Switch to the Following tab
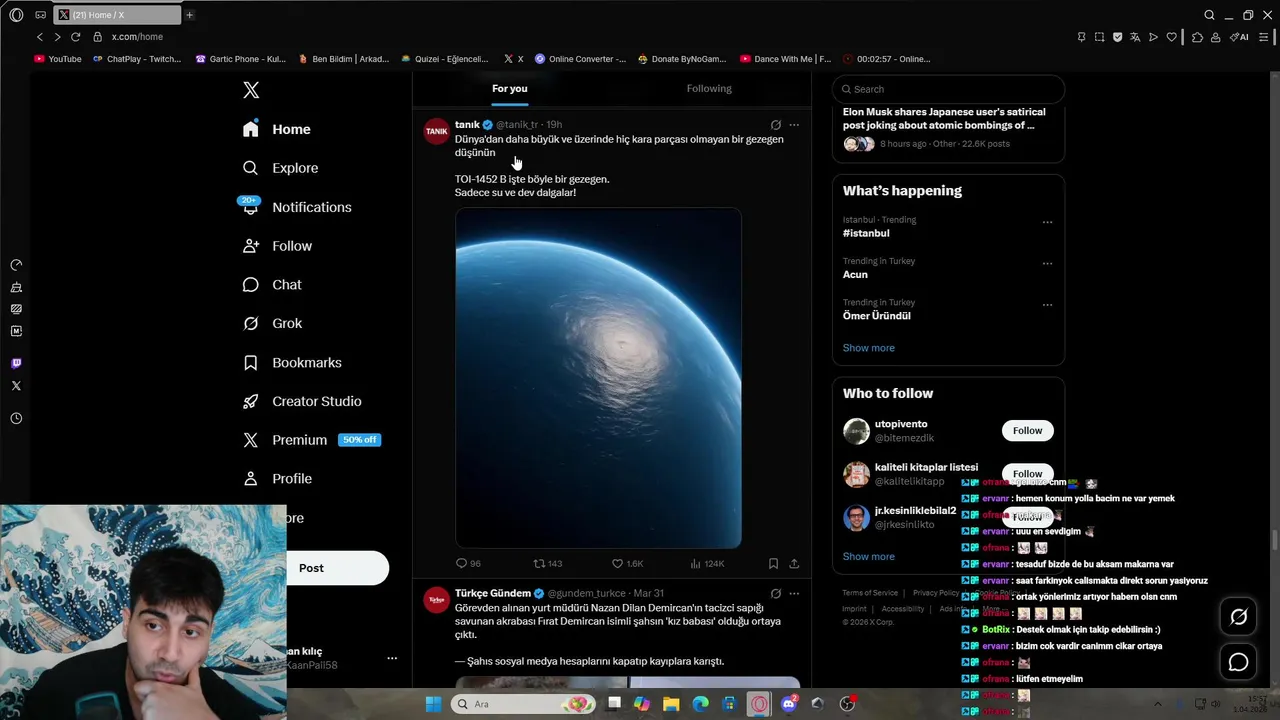This screenshot has width=1280, height=720. click(x=709, y=88)
